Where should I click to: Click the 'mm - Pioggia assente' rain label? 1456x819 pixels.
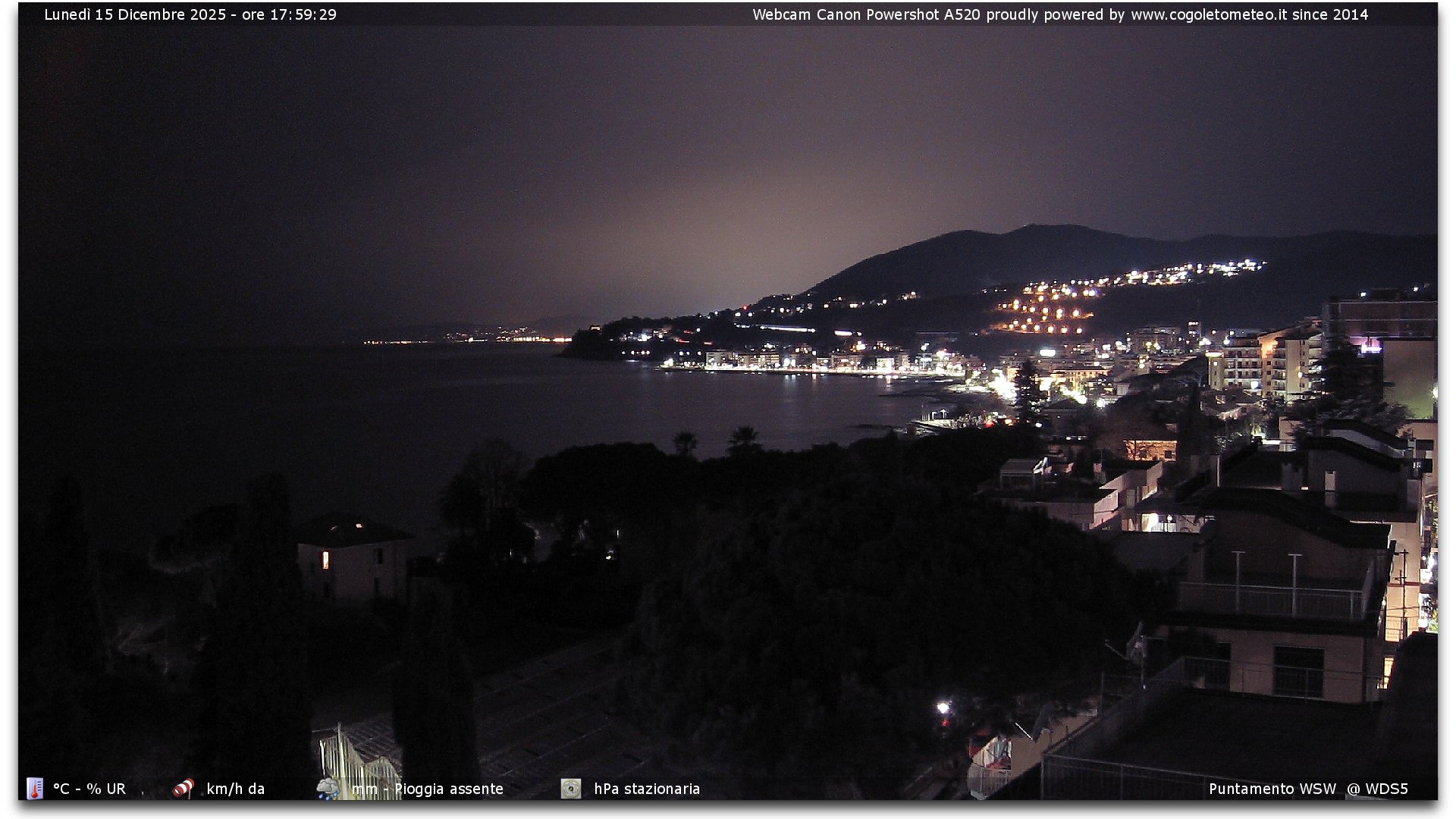(x=428, y=789)
